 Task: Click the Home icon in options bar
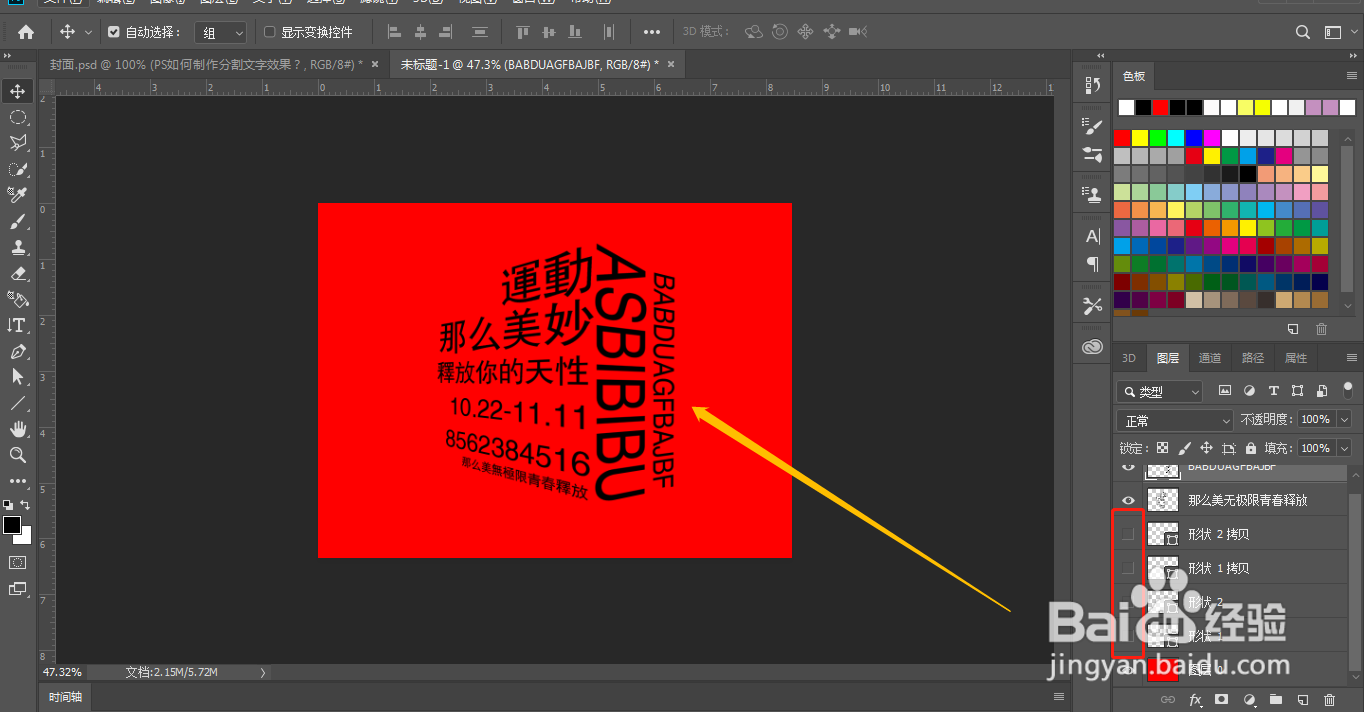point(26,32)
